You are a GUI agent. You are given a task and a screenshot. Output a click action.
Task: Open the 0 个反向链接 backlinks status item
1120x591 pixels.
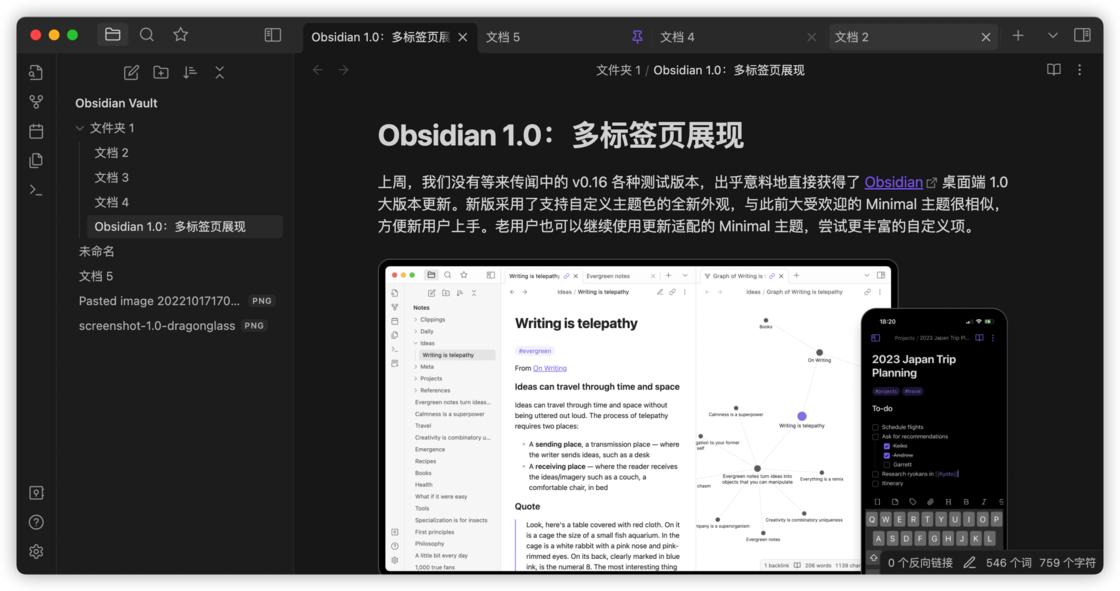click(920, 563)
